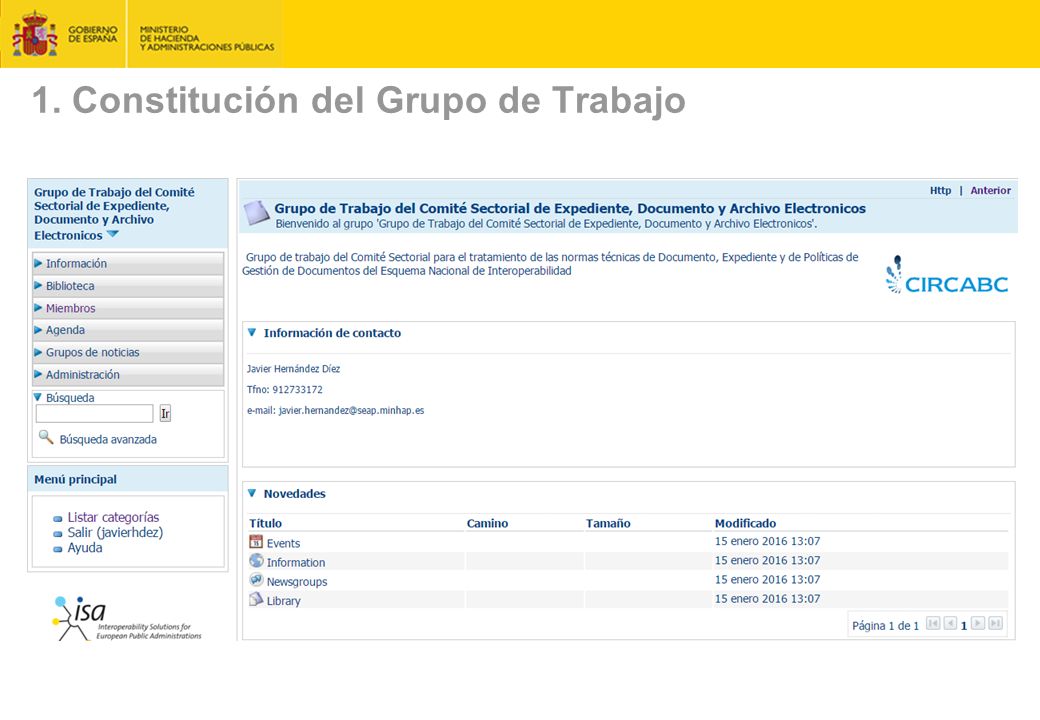Collapse the Novedades panel
The width and height of the screenshot is (1040, 720).
(252, 493)
